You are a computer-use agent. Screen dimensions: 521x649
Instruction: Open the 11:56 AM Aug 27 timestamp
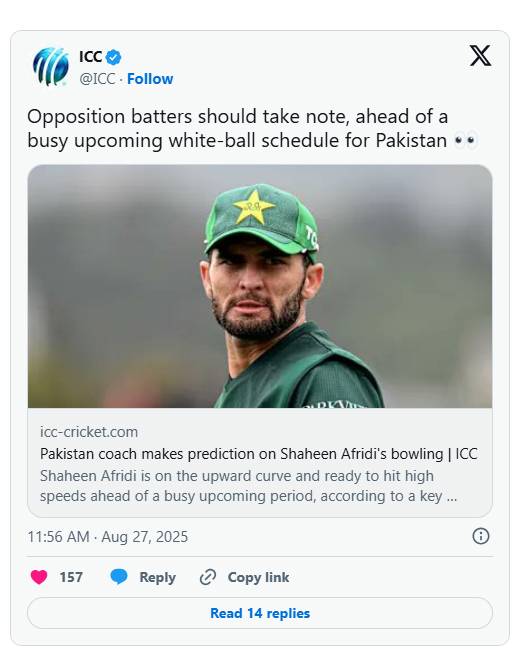108,536
